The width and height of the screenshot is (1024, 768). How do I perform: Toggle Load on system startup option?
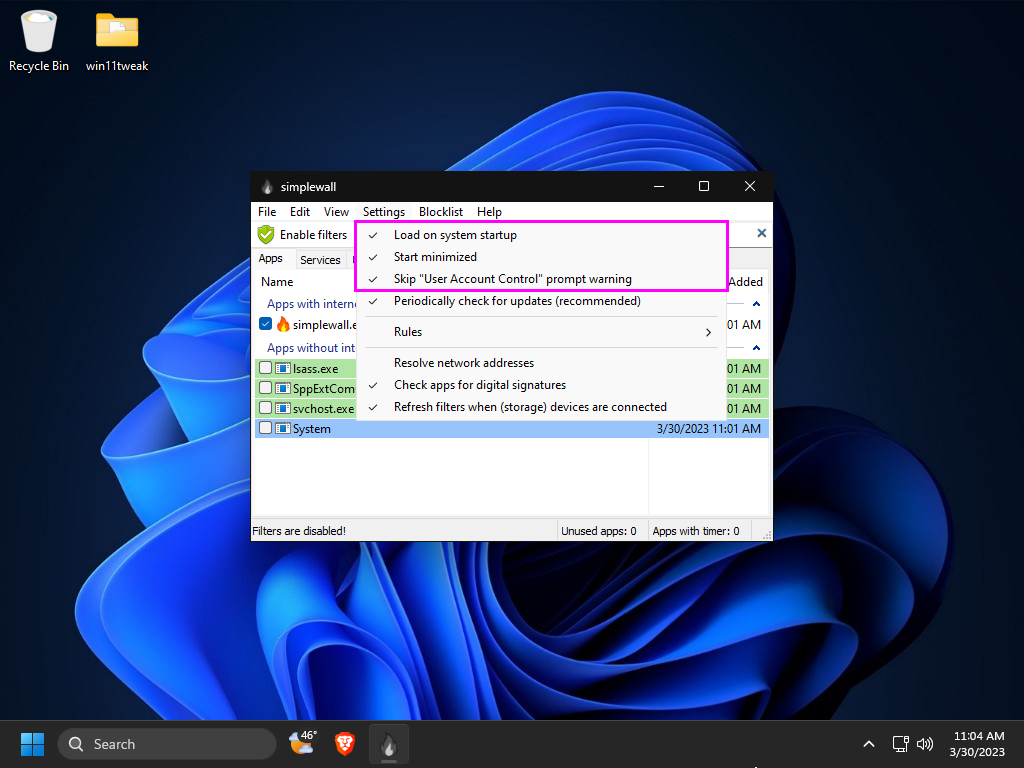(541, 235)
